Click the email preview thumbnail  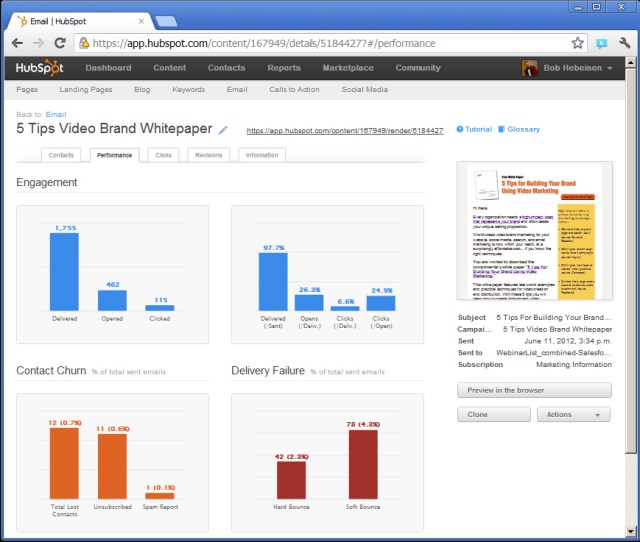(x=533, y=232)
